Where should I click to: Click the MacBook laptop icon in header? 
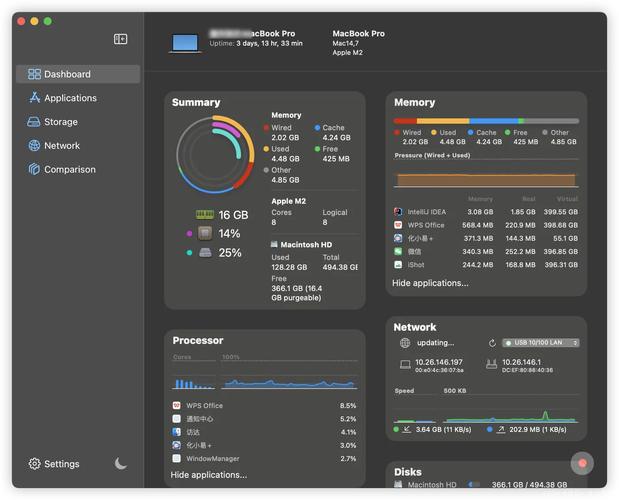click(x=185, y=43)
